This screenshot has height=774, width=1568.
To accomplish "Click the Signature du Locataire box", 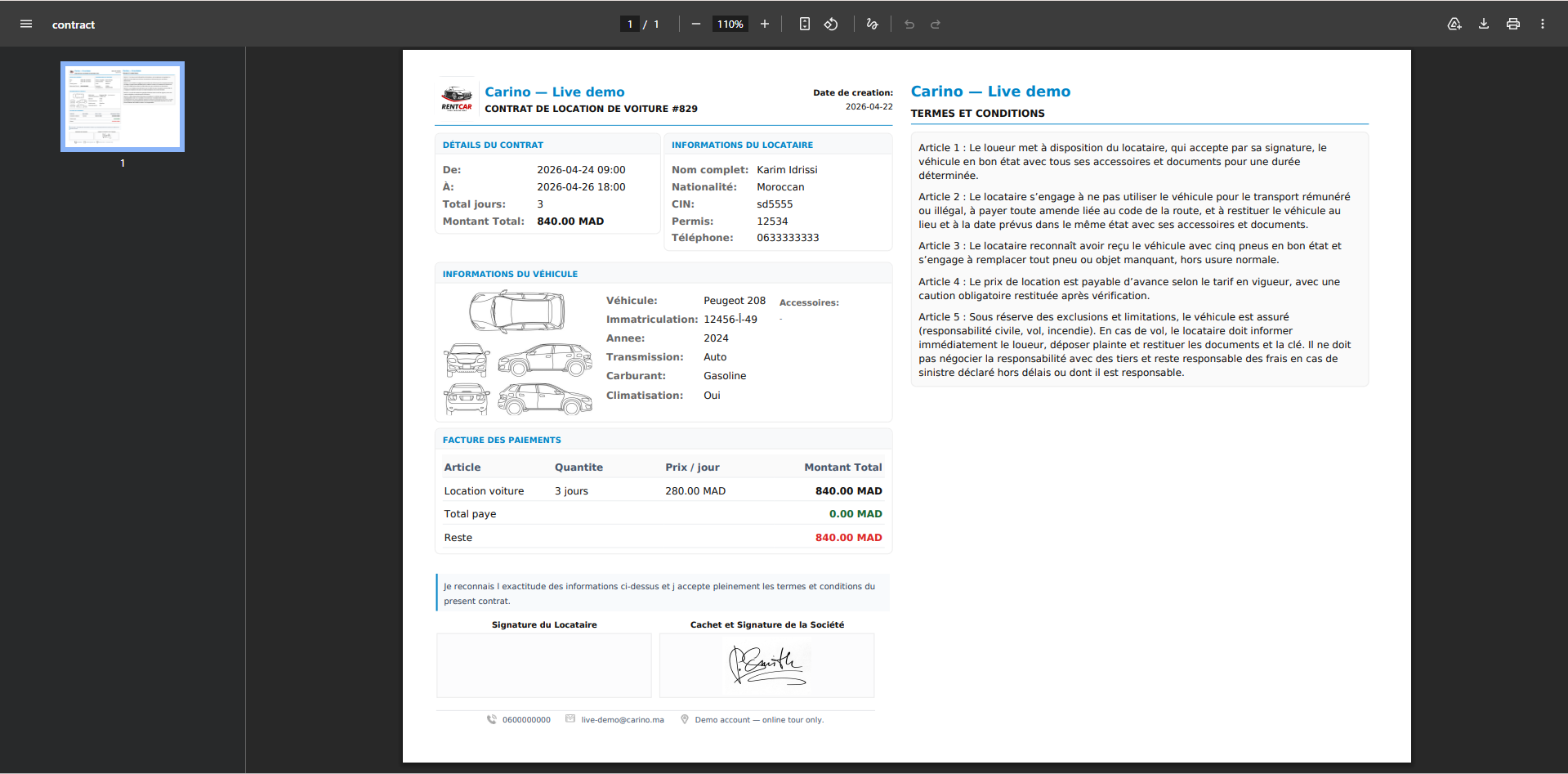I will coord(544,665).
